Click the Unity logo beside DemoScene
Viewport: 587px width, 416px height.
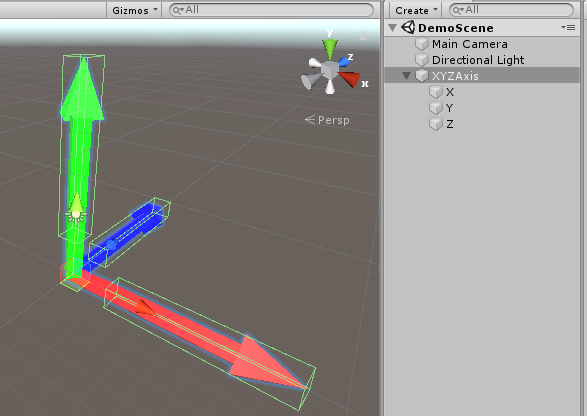(x=408, y=27)
